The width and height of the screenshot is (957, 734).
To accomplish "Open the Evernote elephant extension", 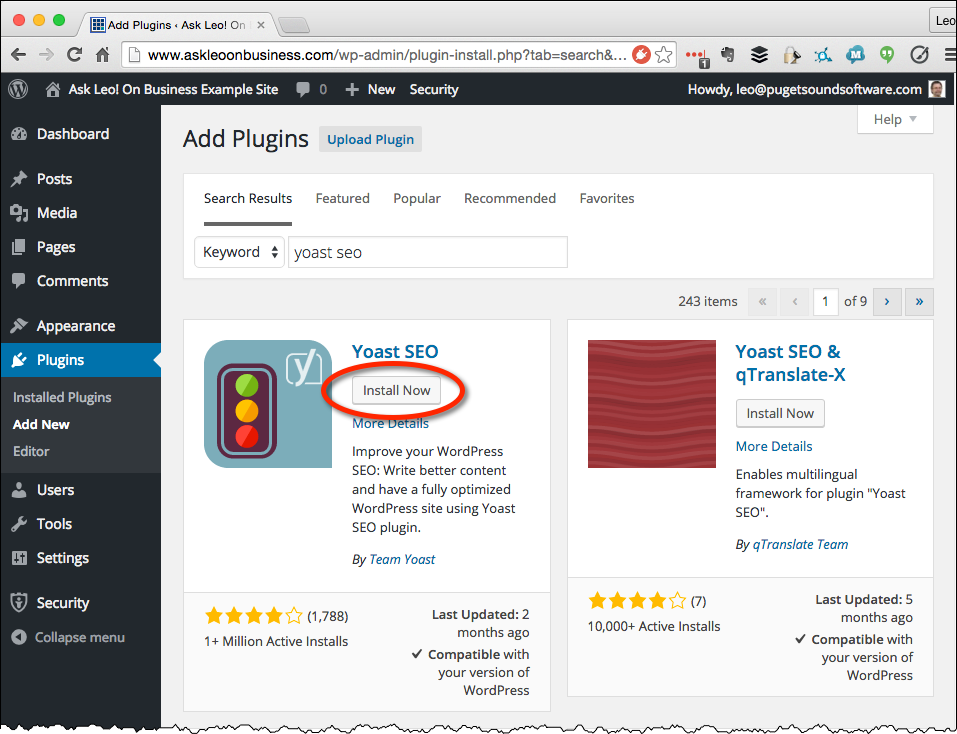I will coord(727,55).
